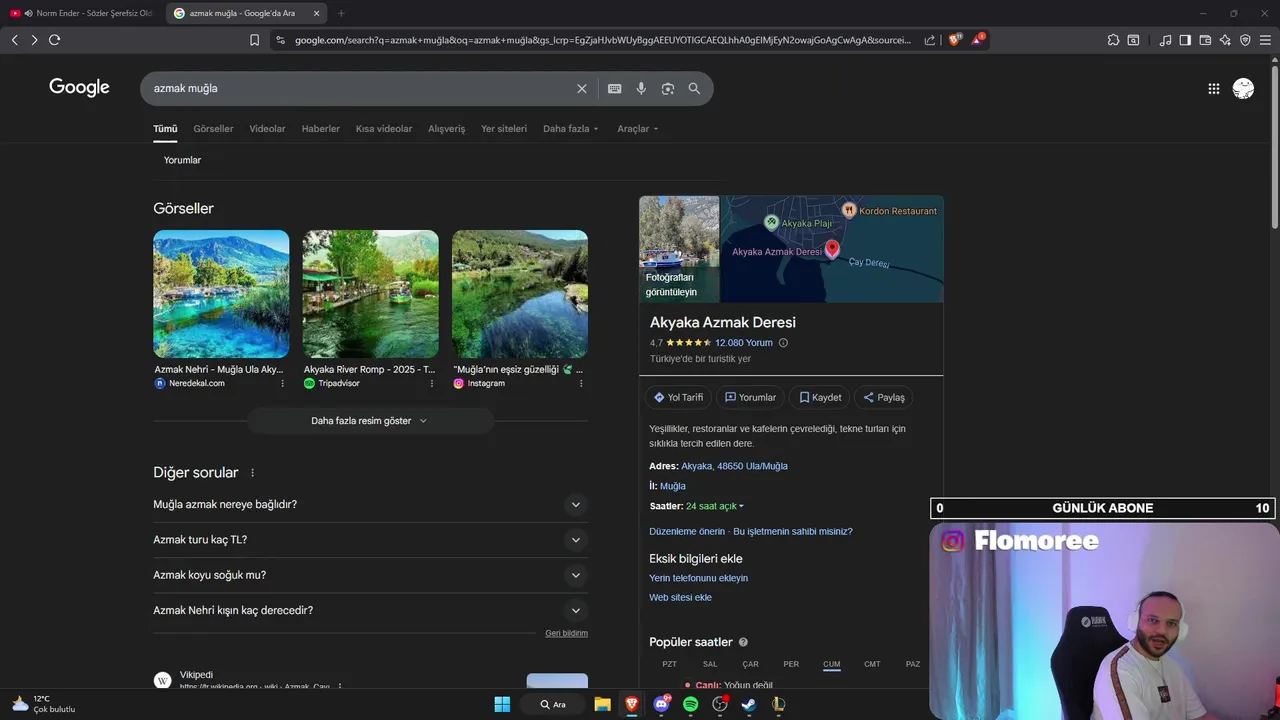Expand 'Azmak turu kaç TL?' question
Screen dimensions: 1280x720
(x=370, y=540)
